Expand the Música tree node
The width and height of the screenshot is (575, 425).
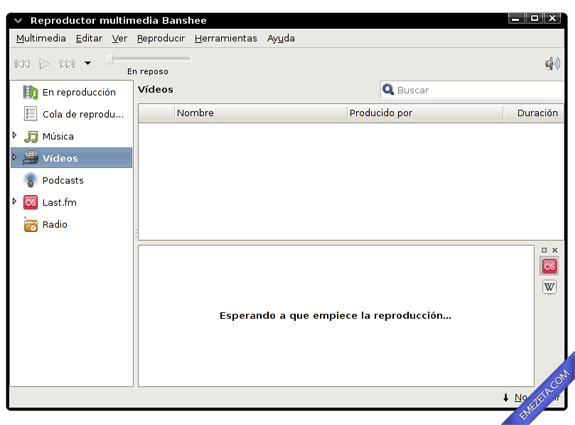tap(15, 135)
